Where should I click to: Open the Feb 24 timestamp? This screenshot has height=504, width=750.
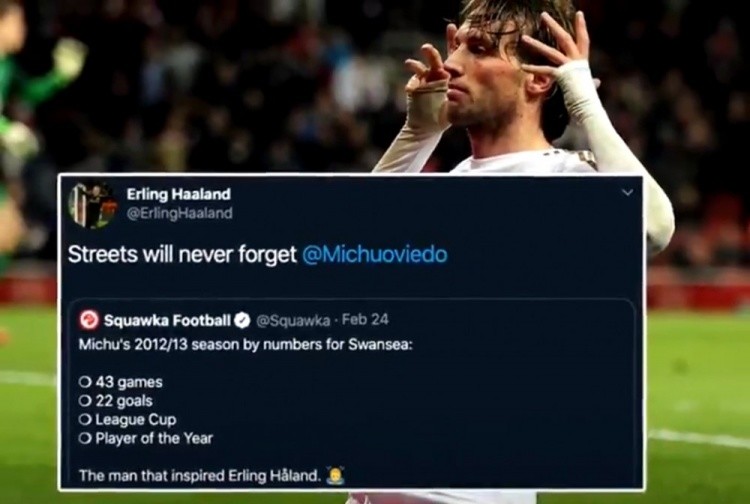(365, 319)
